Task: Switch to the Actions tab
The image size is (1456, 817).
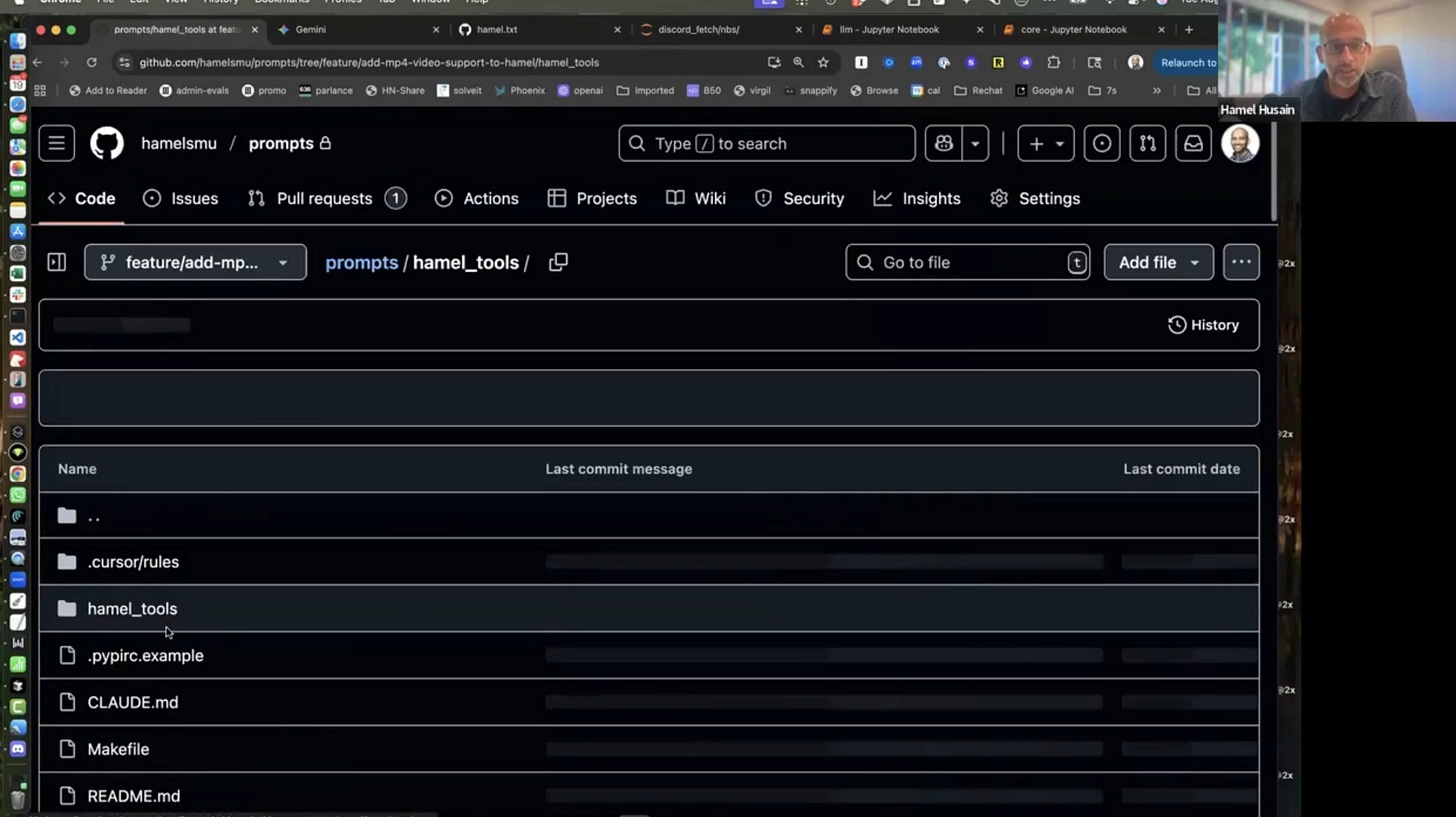Action: (477, 198)
